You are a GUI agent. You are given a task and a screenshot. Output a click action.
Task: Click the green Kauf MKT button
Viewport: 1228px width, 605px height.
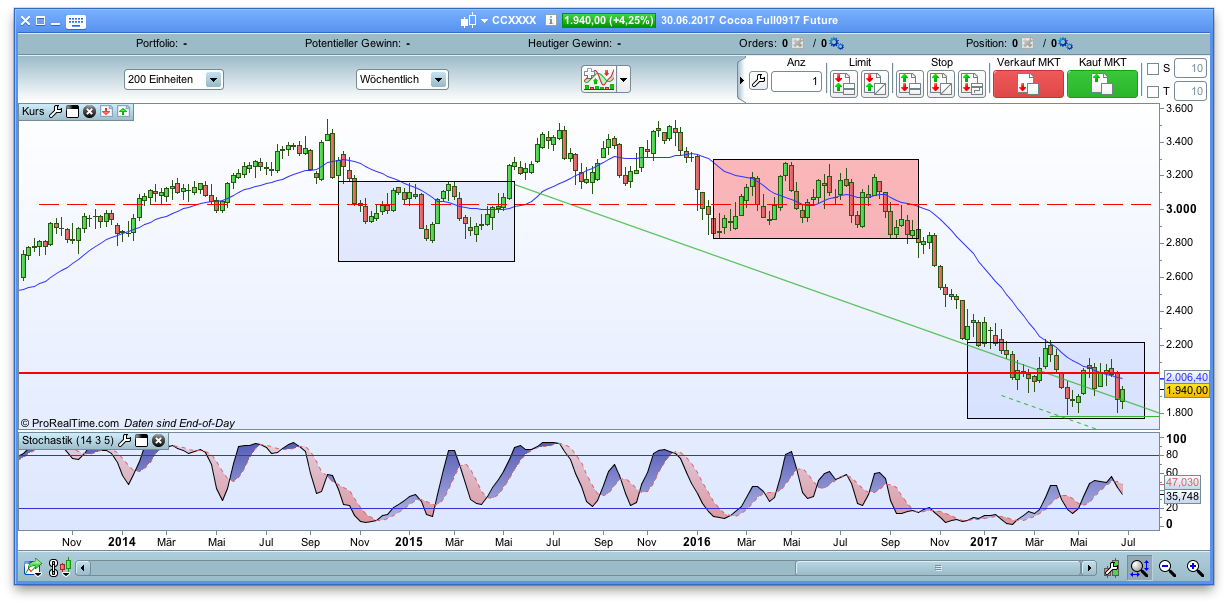[1101, 84]
